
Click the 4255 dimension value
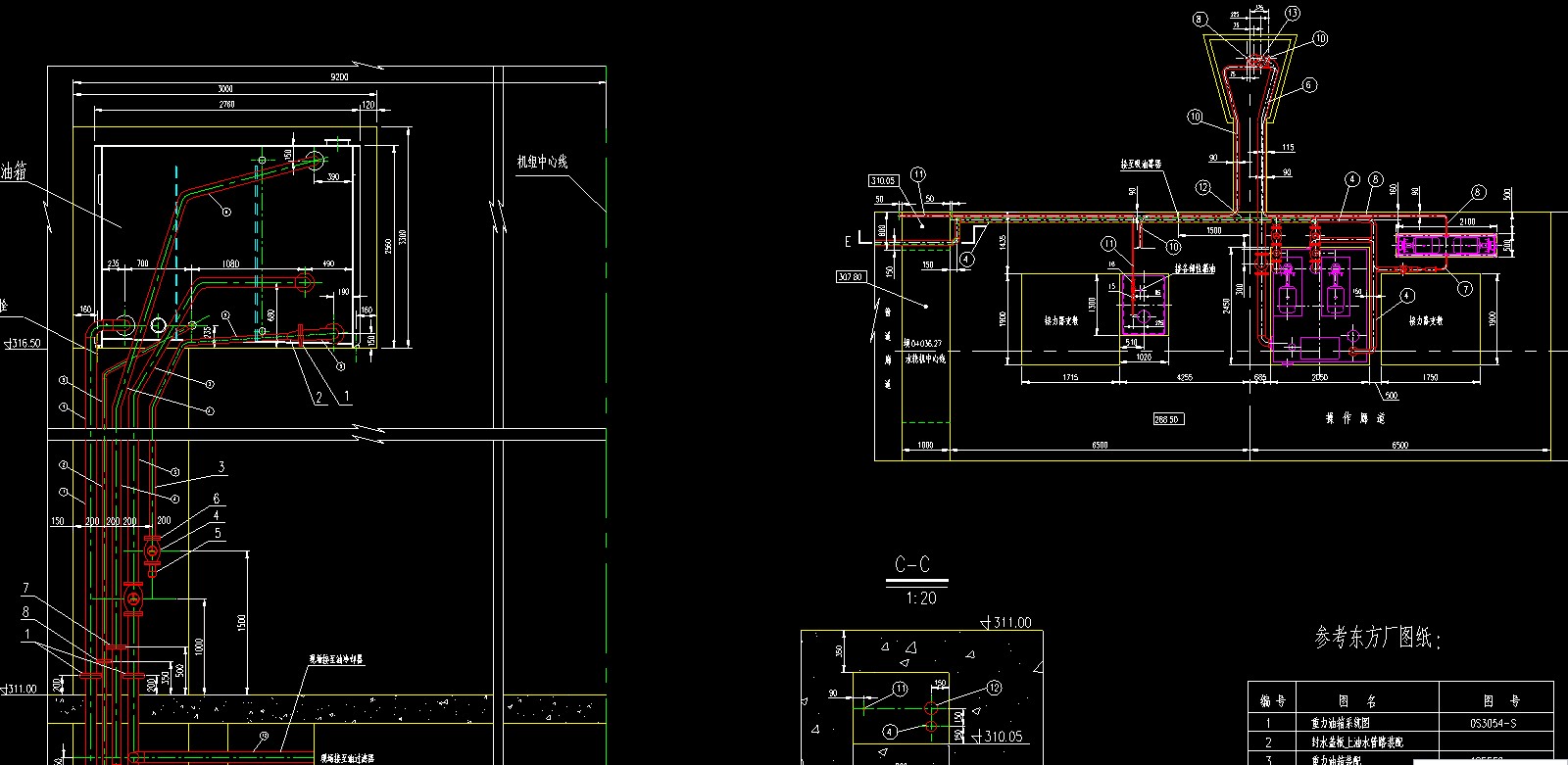[x=1185, y=377]
